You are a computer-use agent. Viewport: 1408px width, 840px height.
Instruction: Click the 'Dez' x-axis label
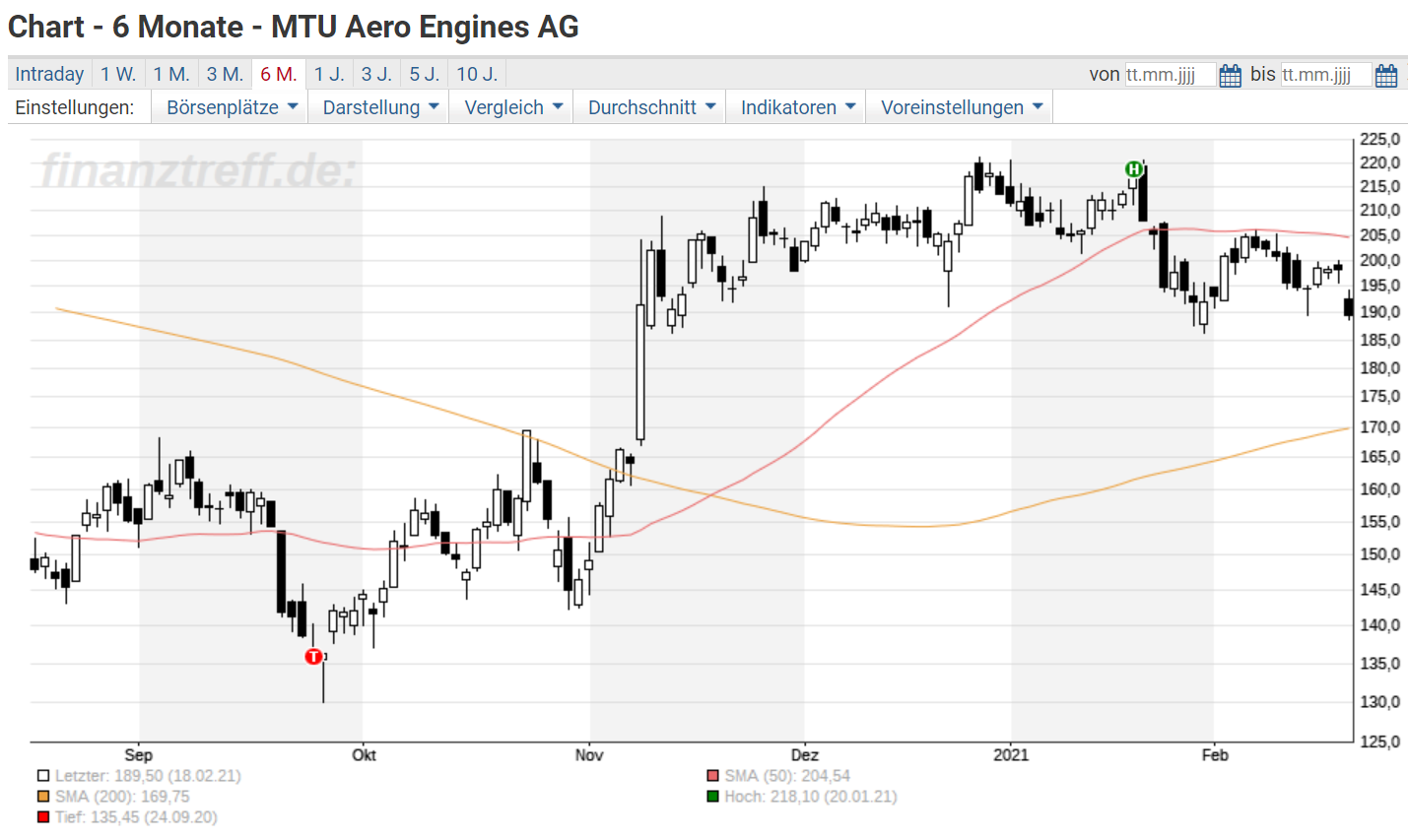pyautogui.click(x=805, y=755)
